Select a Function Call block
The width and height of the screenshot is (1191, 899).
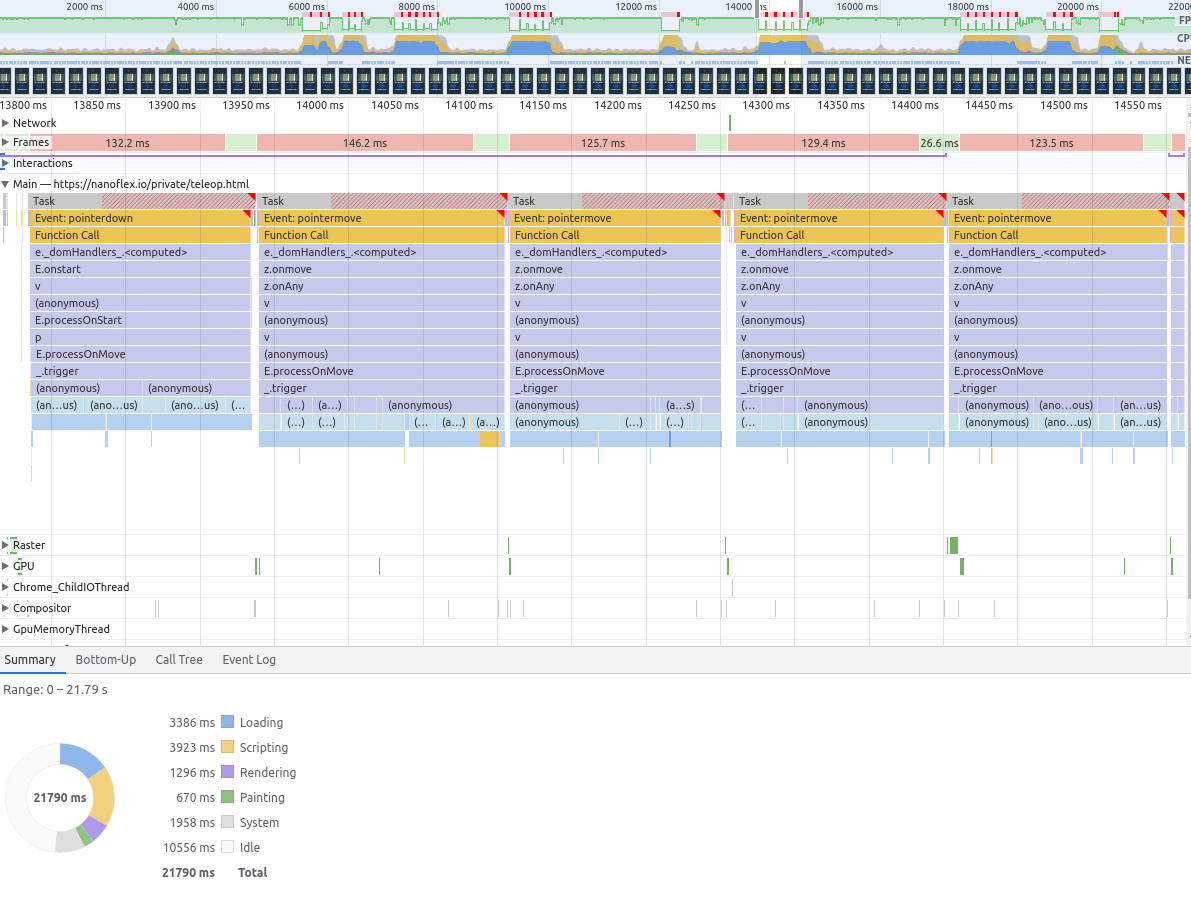coord(140,234)
